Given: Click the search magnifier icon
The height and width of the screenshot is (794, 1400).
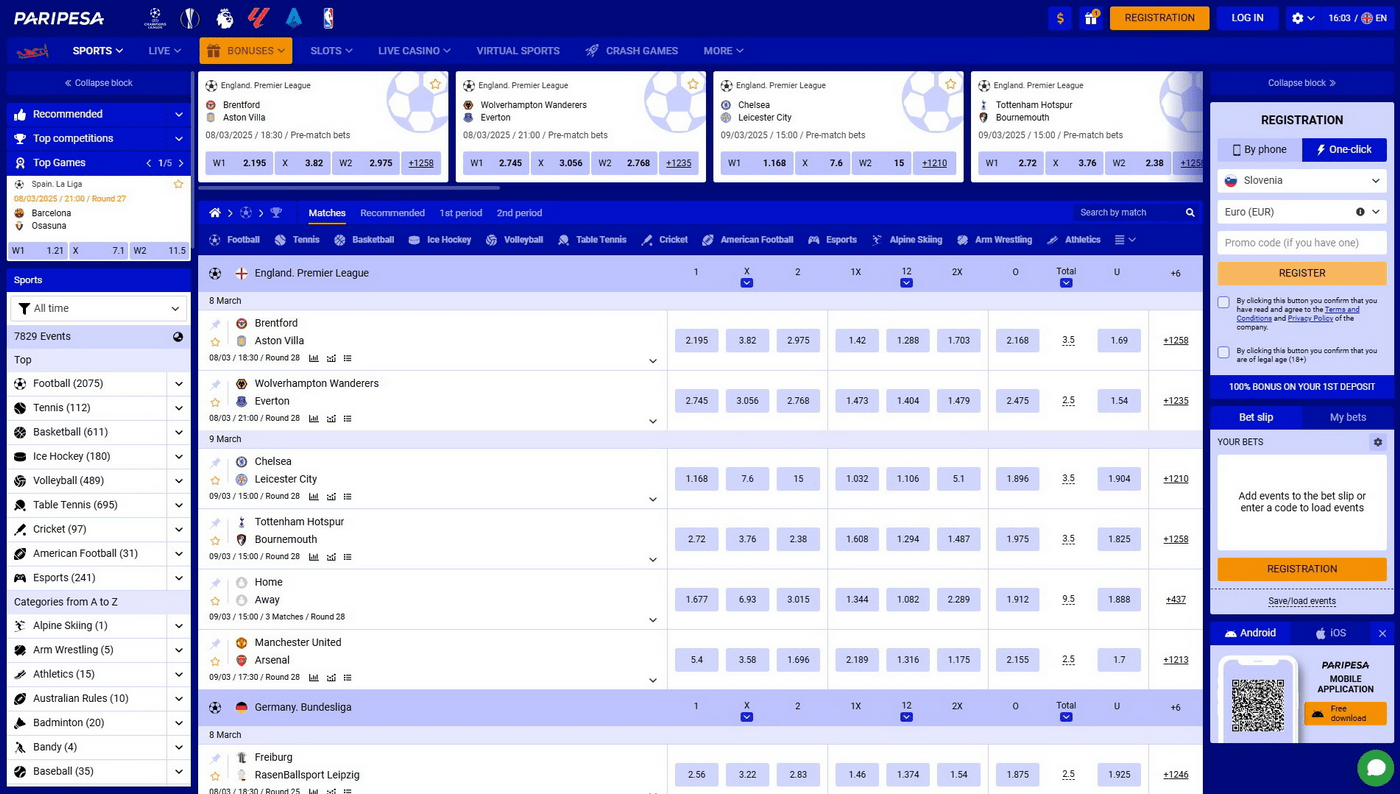Looking at the screenshot, I should pos(1190,213).
